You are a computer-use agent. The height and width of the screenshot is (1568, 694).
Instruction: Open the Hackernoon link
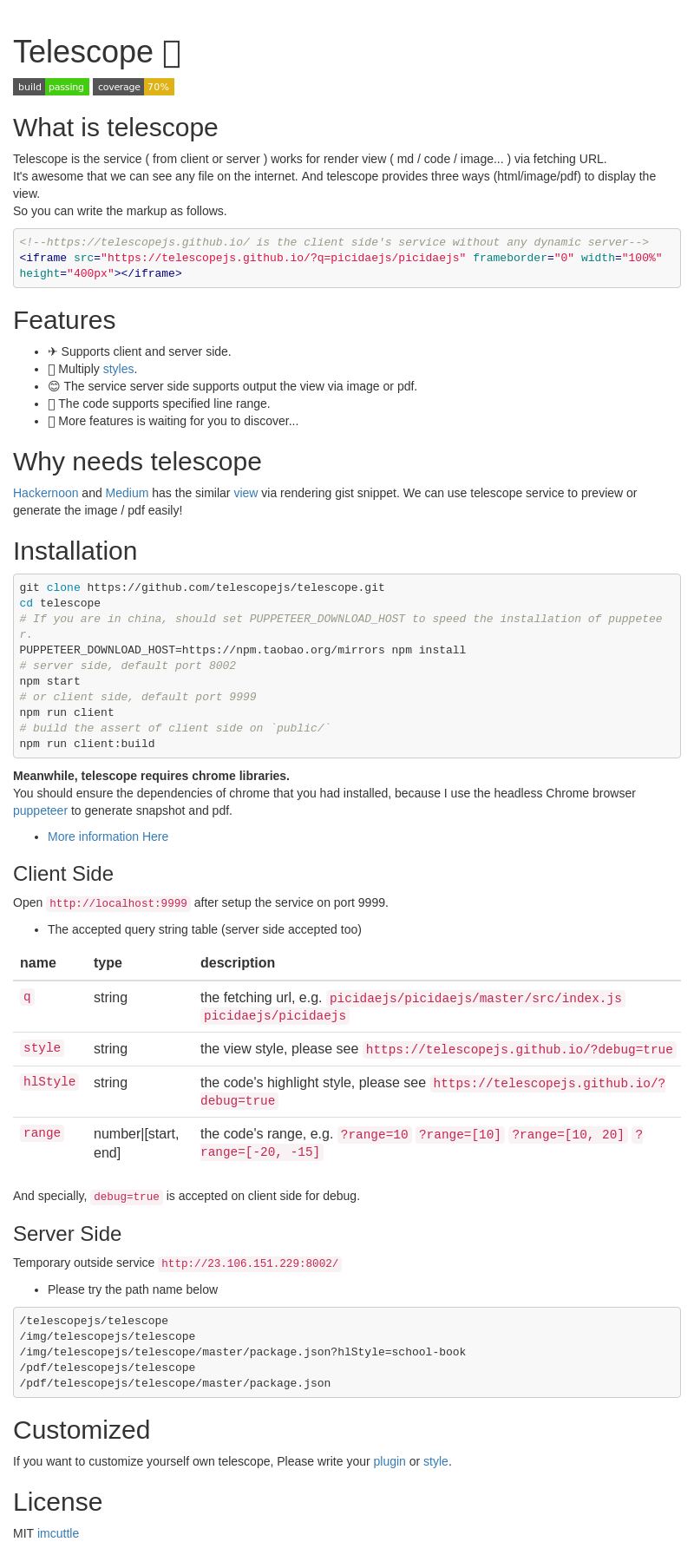click(x=45, y=493)
